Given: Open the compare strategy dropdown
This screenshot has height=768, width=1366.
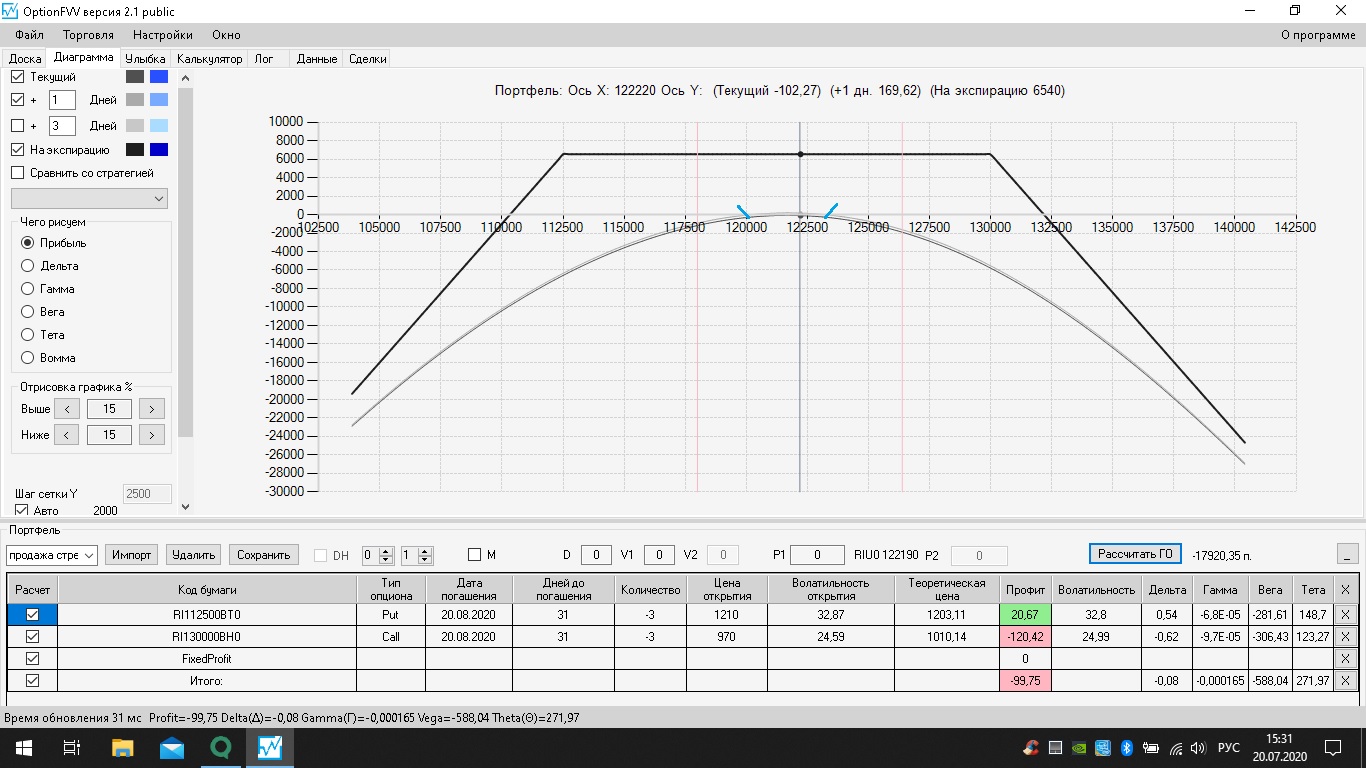Looking at the screenshot, I should pos(89,198).
